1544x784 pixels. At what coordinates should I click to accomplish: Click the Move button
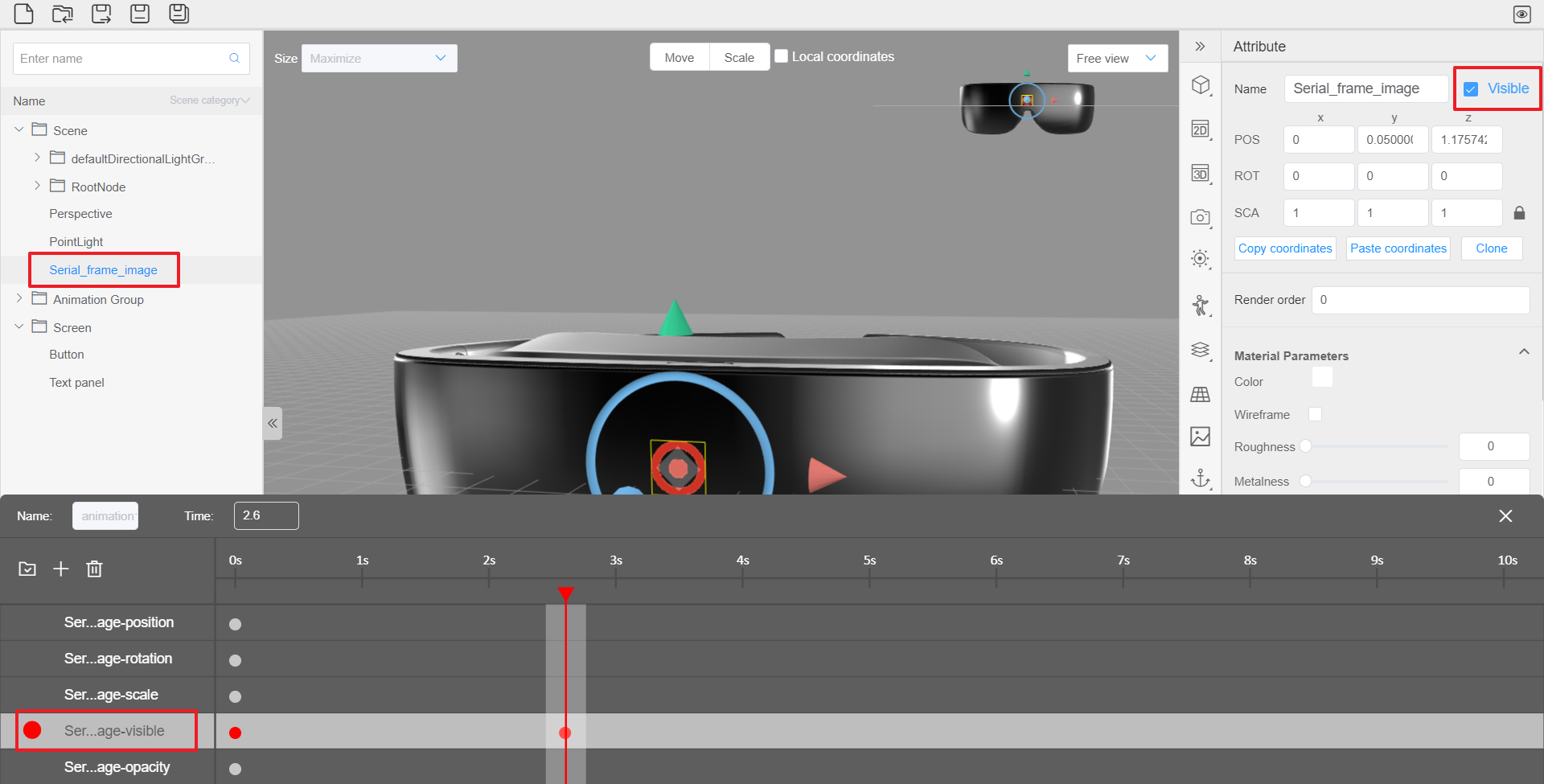pyautogui.click(x=680, y=58)
